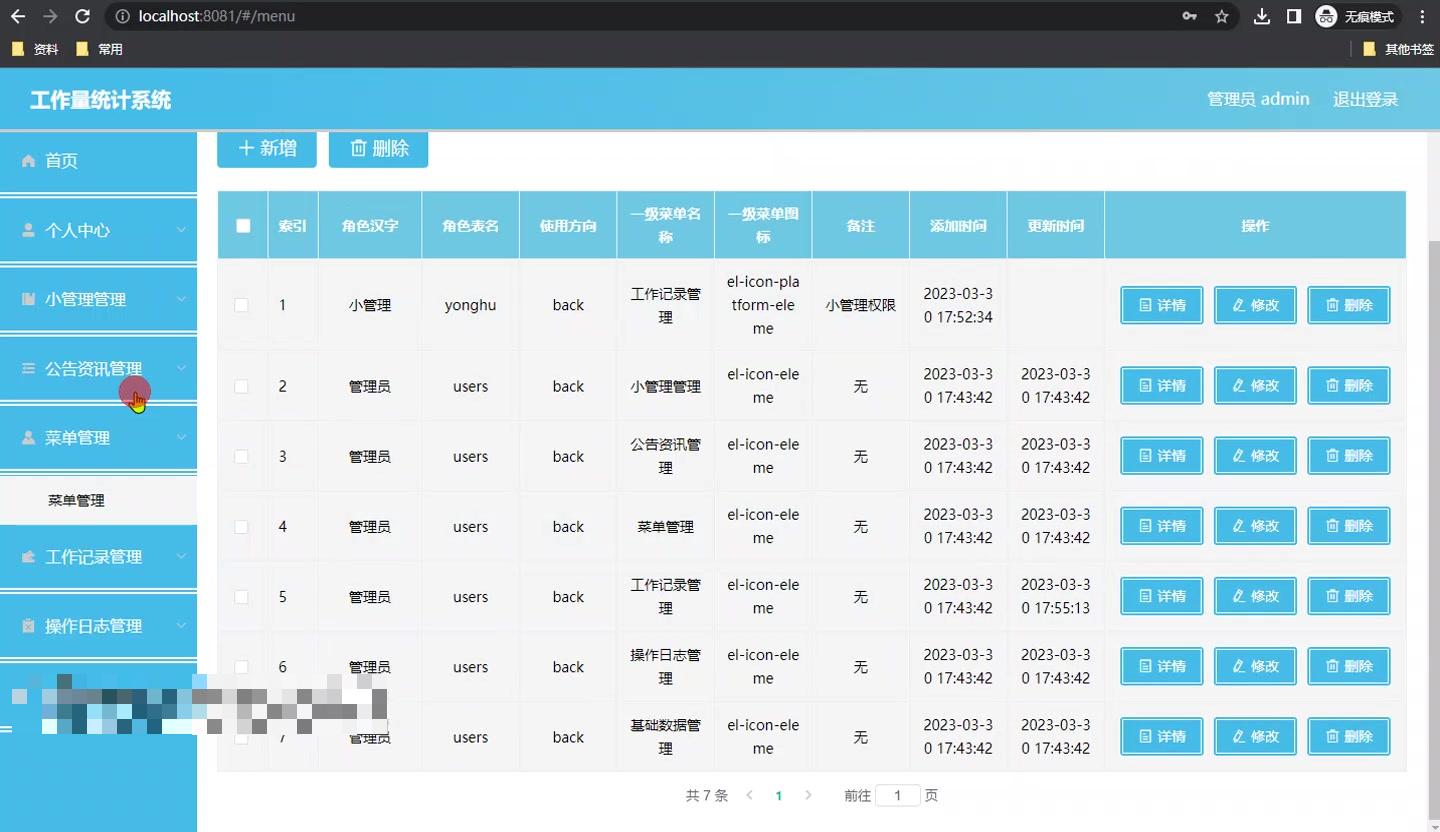The height and width of the screenshot is (832, 1440).
Task: Click inside the 前往 page input field
Action: 897,795
